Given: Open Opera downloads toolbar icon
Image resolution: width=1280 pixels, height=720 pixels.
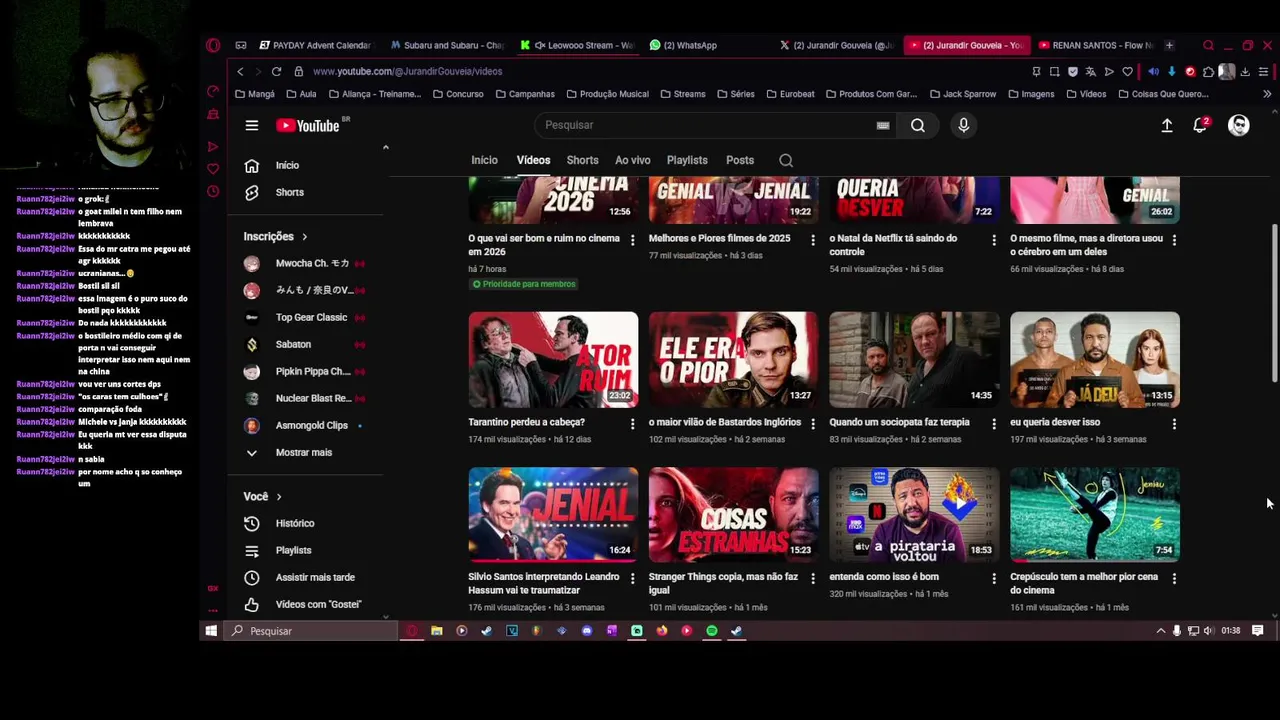Looking at the screenshot, I should pyautogui.click(x=1244, y=71).
